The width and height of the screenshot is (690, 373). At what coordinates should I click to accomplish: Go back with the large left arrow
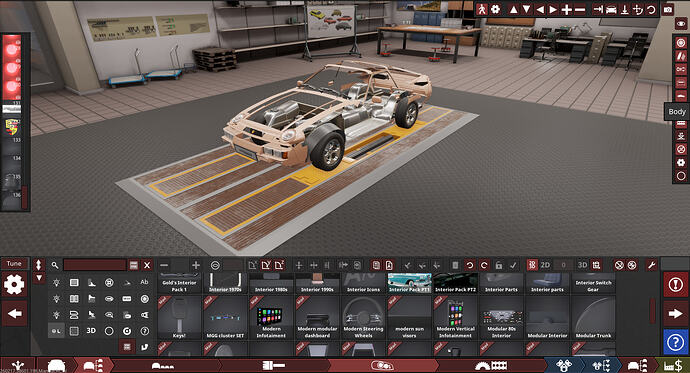(x=15, y=314)
